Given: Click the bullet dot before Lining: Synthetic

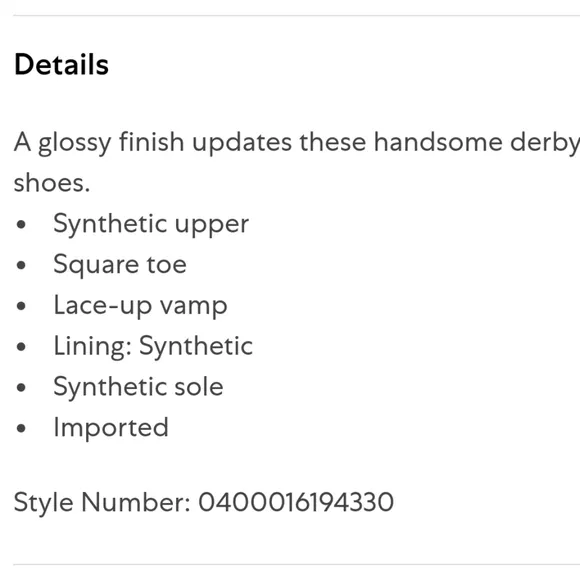Looking at the screenshot, I should coord(21,347).
